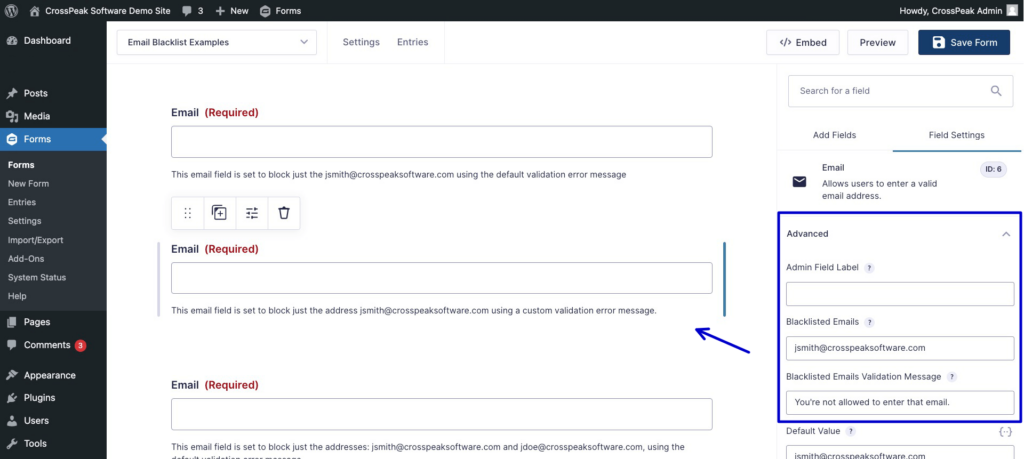Click the Tools wrench icon
The image size is (1024, 459).
pyautogui.click(x=12, y=443)
